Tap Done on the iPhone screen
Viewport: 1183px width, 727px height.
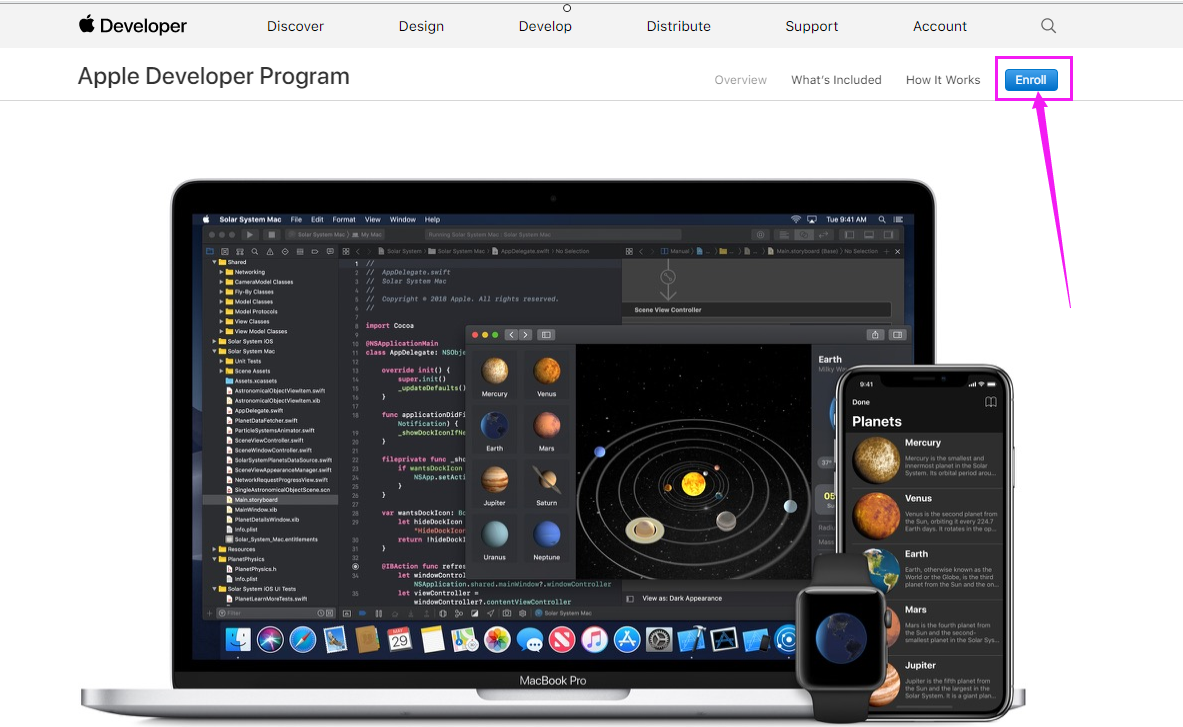pos(861,402)
